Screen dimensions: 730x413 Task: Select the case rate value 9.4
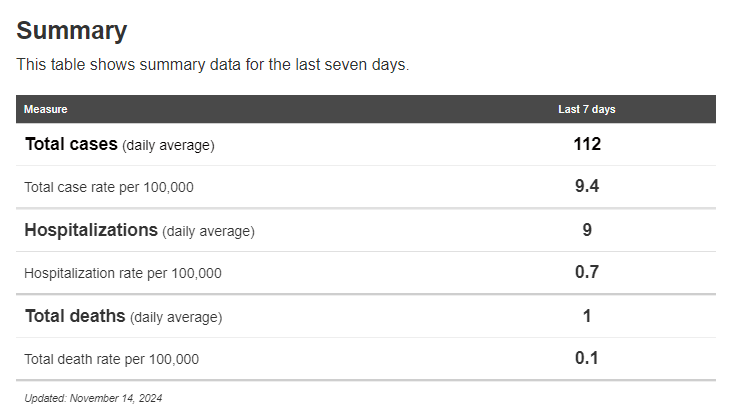pyautogui.click(x=587, y=186)
